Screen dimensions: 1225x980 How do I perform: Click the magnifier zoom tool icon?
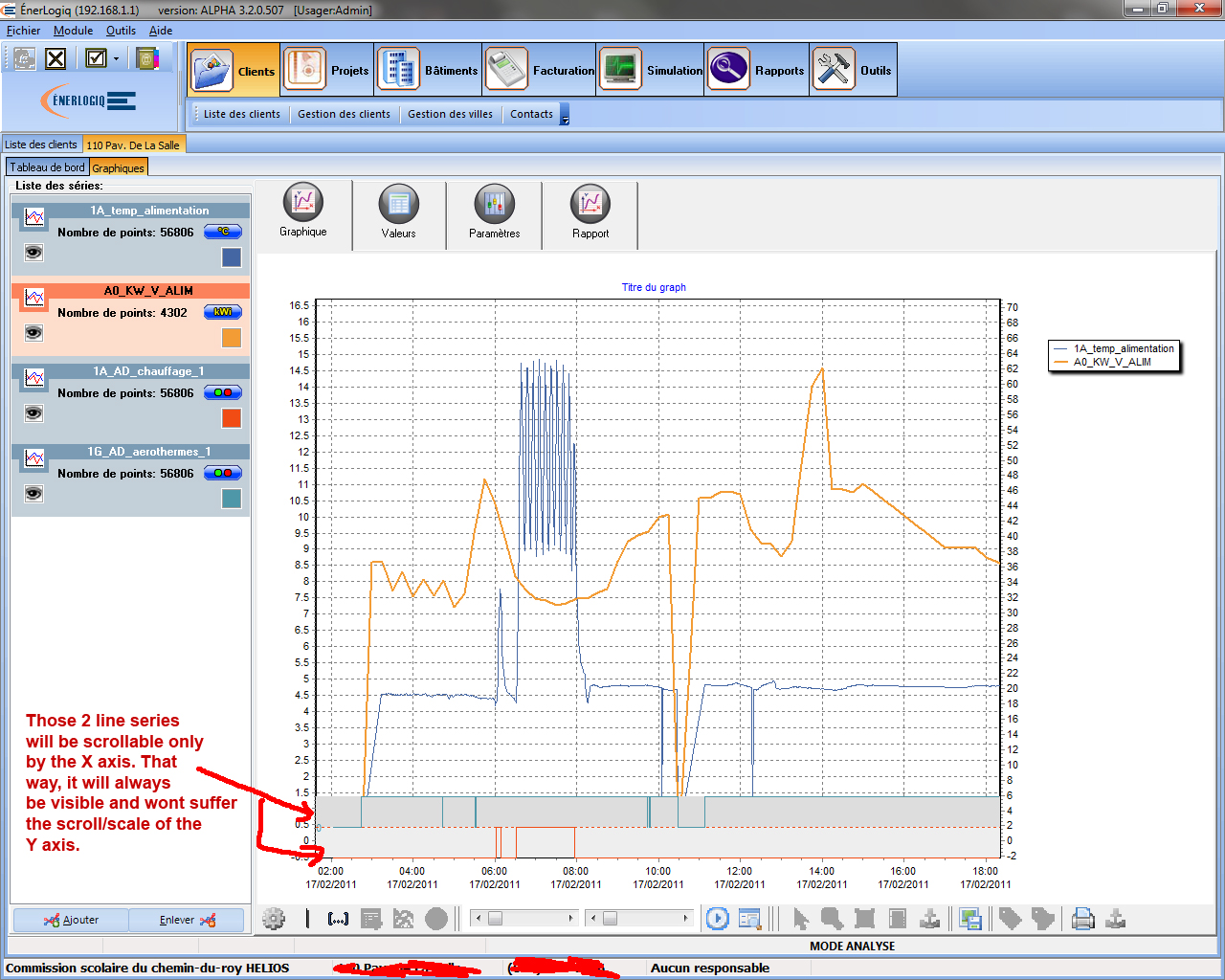point(832,919)
